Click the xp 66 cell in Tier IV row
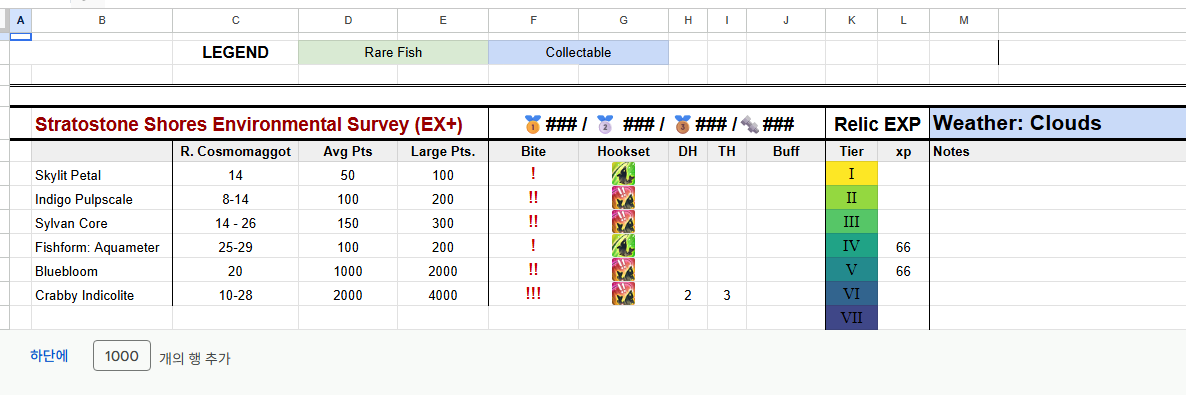 click(903, 247)
